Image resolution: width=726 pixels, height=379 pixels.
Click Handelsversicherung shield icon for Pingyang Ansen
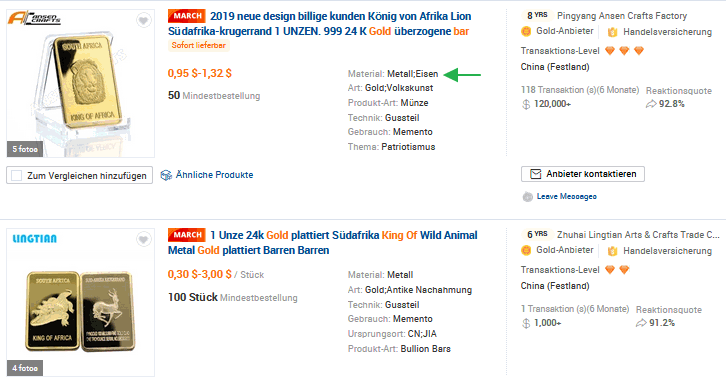(x=613, y=32)
